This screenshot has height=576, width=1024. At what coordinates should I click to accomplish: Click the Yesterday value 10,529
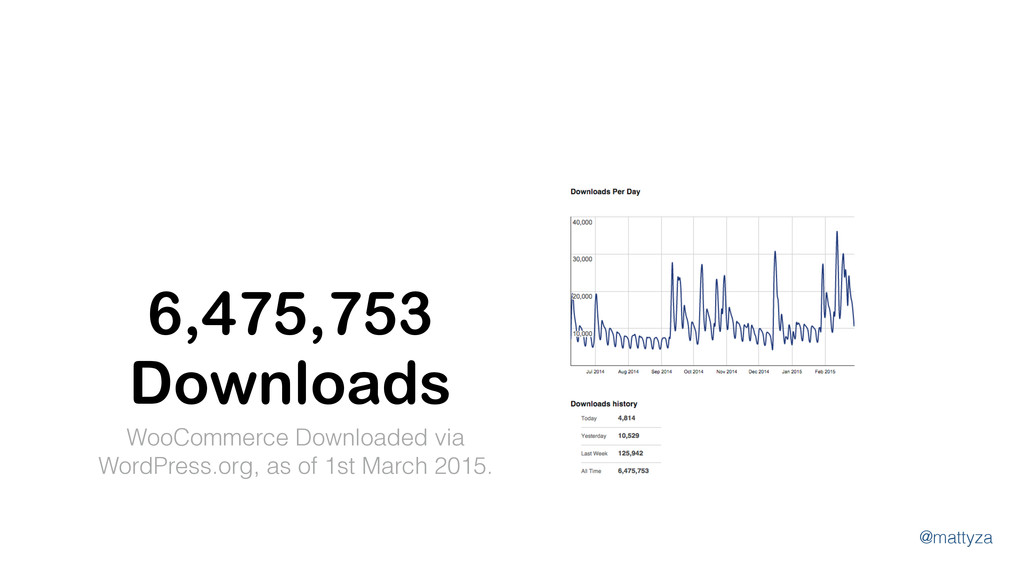tap(629, 436)
